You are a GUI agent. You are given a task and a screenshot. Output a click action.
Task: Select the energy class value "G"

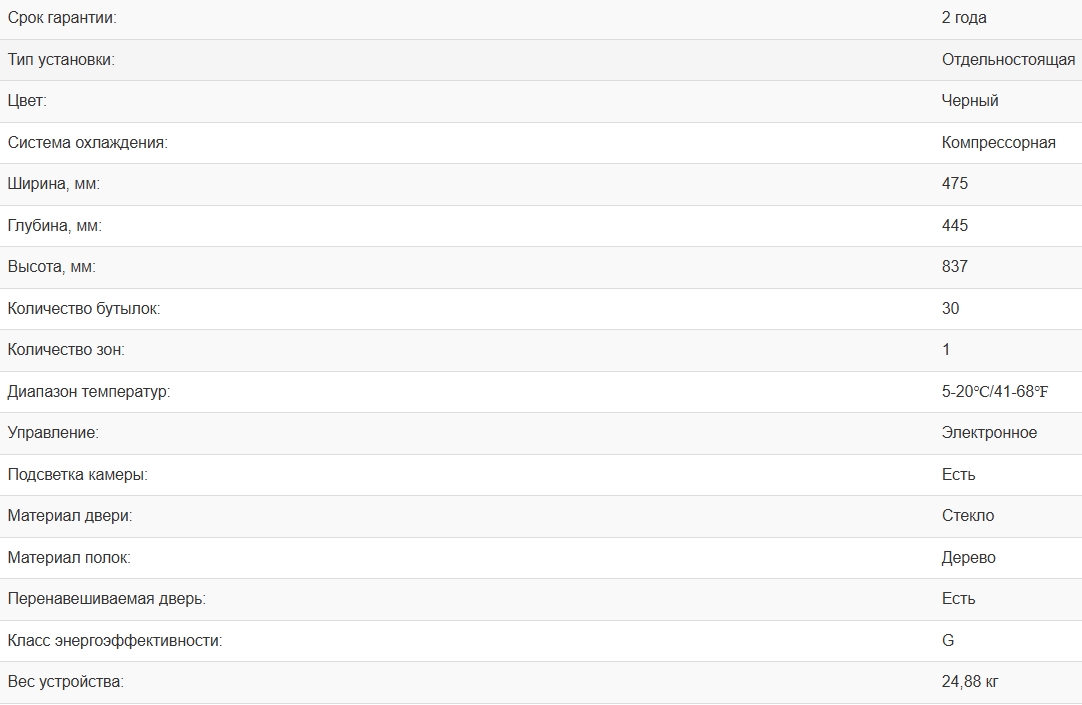click(x=947, y=641)
